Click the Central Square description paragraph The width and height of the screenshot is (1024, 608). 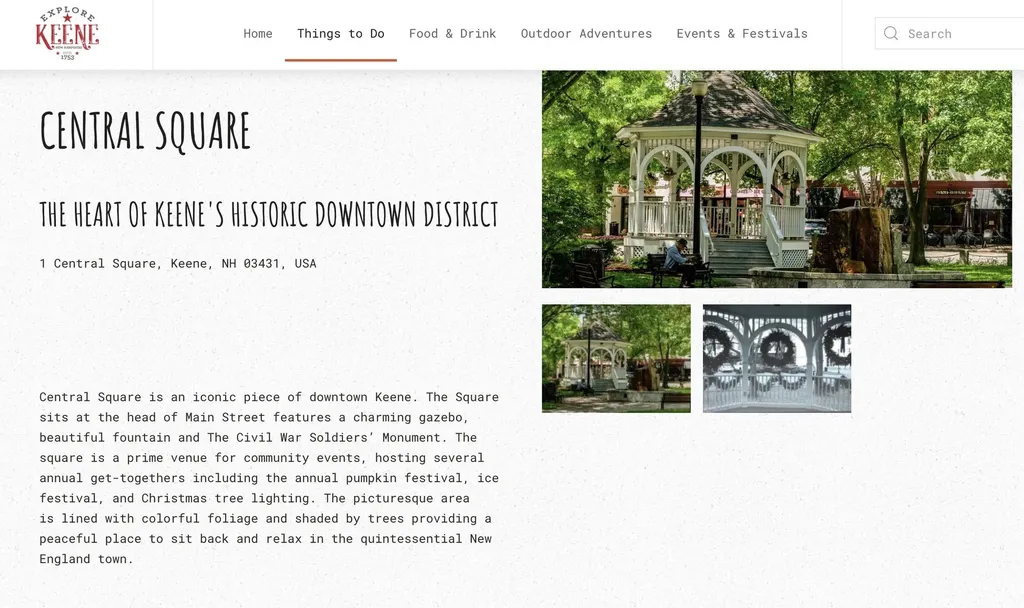(x=268, y=477)
